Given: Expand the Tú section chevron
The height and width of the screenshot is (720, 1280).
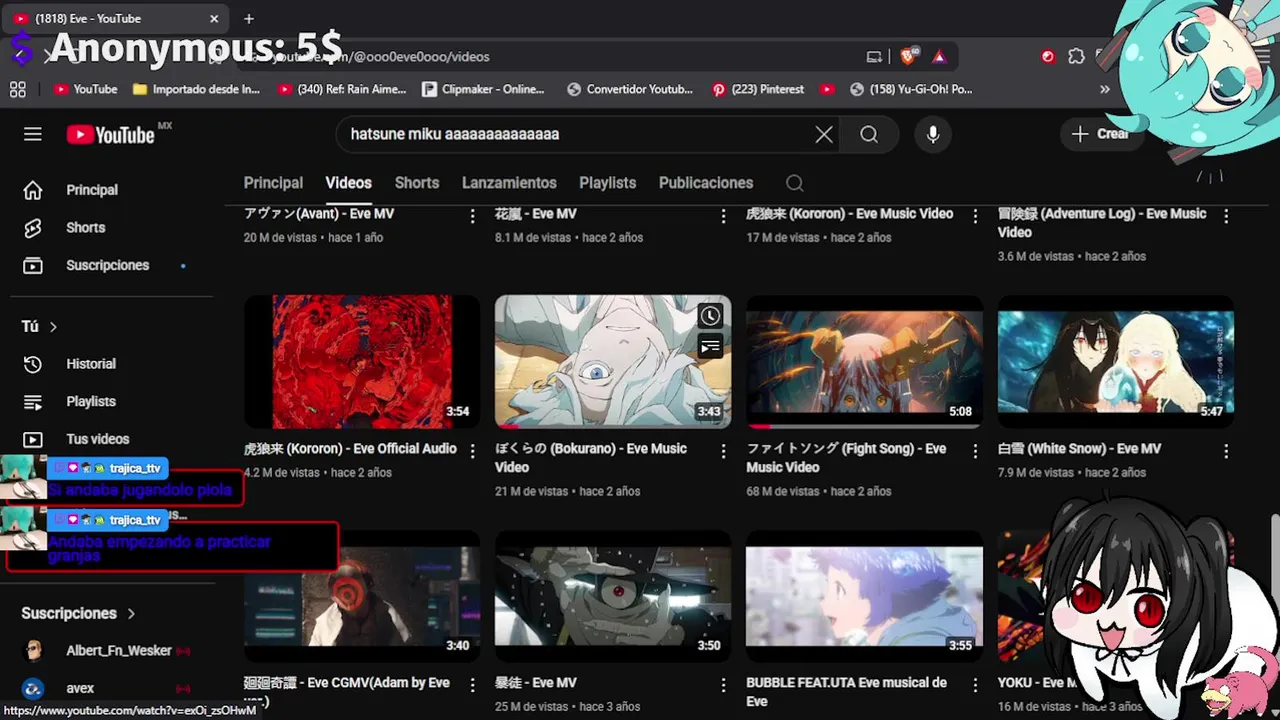Looking at the screenshot, I should point(53,327).
